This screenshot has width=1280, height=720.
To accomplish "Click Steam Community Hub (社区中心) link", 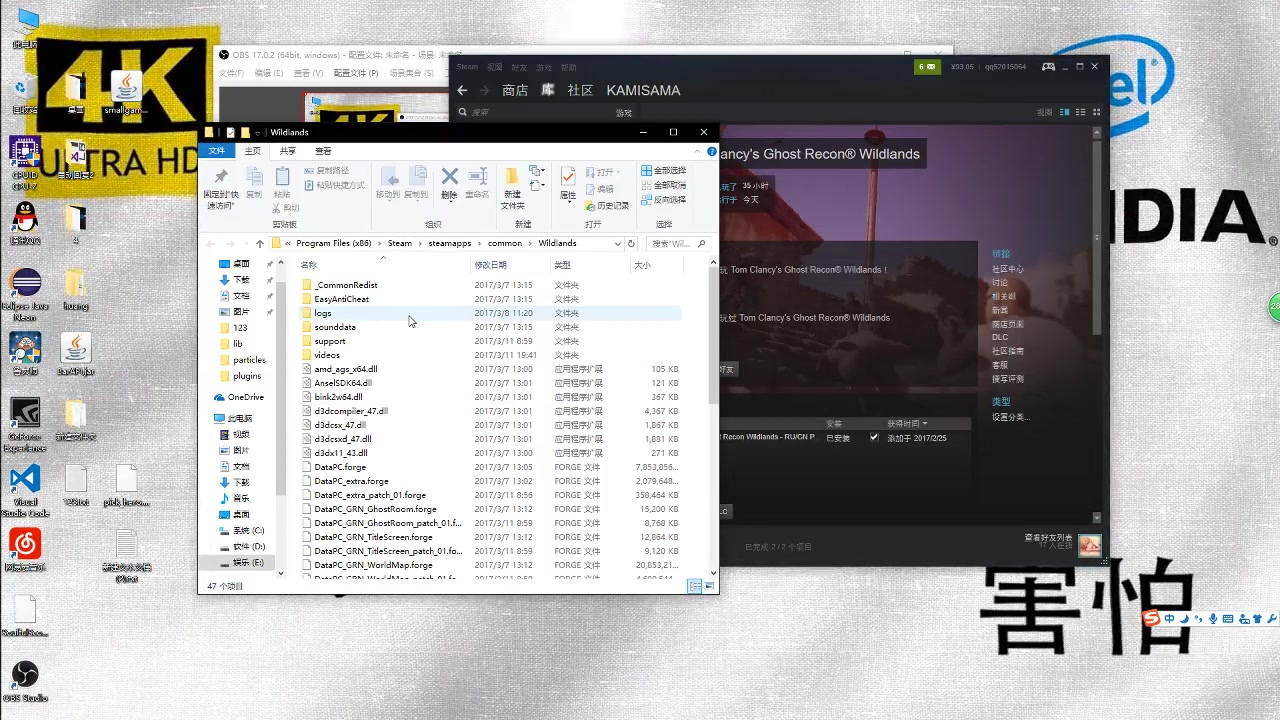I will click(1007, 269).
